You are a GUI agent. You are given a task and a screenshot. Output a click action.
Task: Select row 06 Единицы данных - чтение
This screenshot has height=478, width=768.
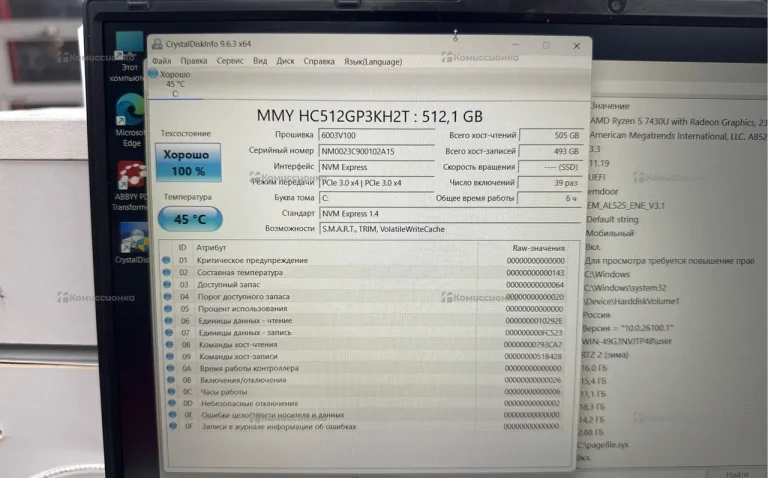pos(363,320)
